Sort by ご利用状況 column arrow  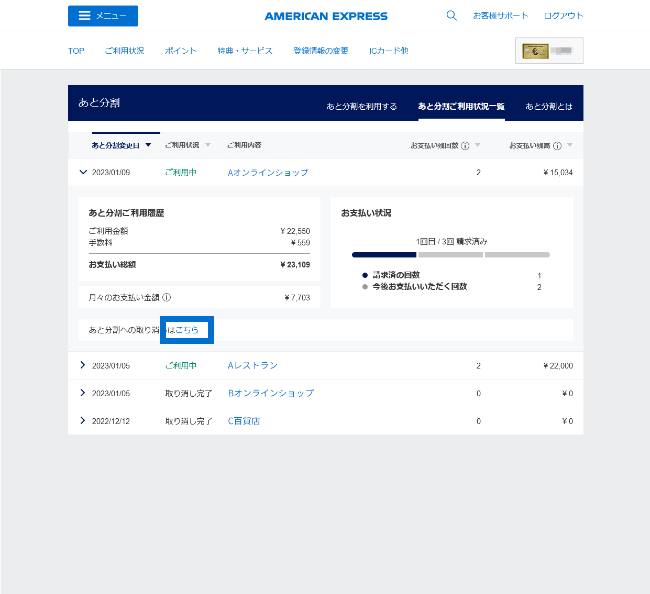click(208, 145)
